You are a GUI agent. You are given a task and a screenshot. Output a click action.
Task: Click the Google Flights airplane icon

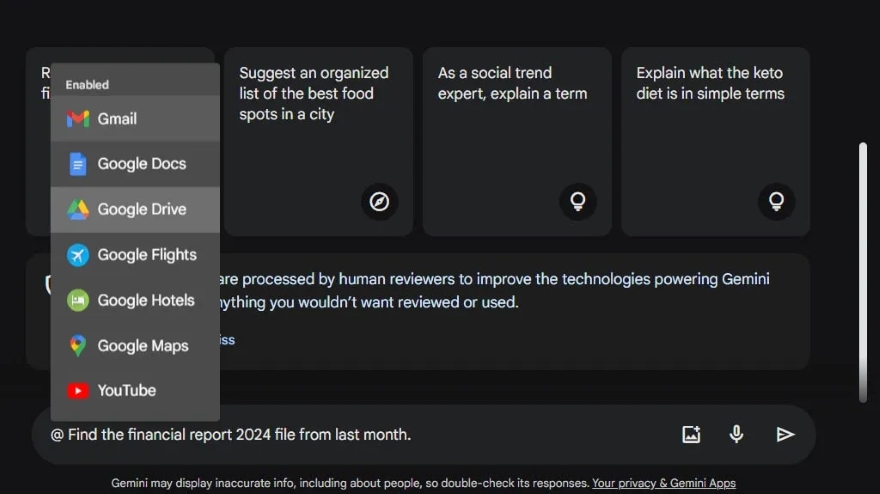click(78, 255)
